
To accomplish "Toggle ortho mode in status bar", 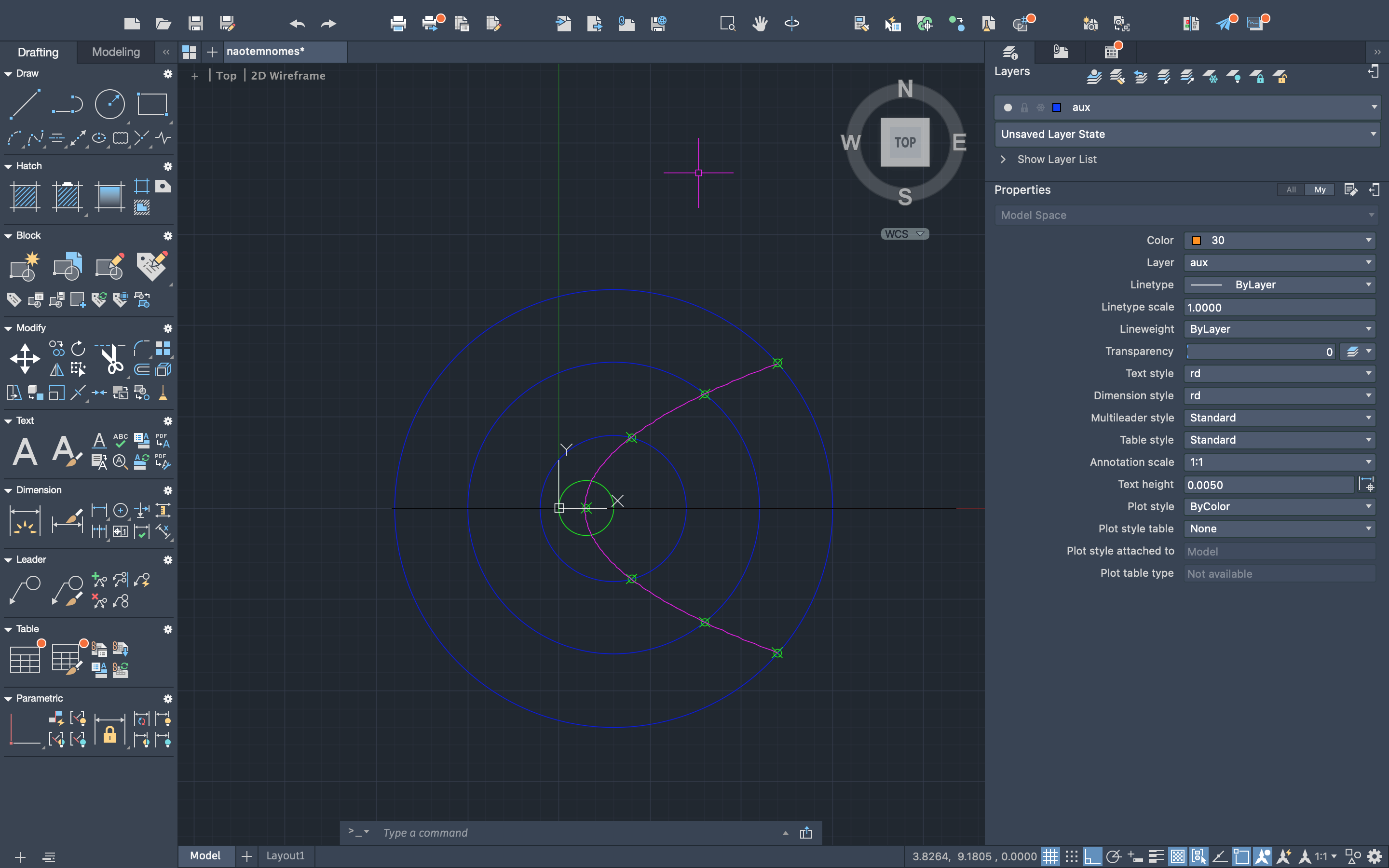I will pos(1092,856).
